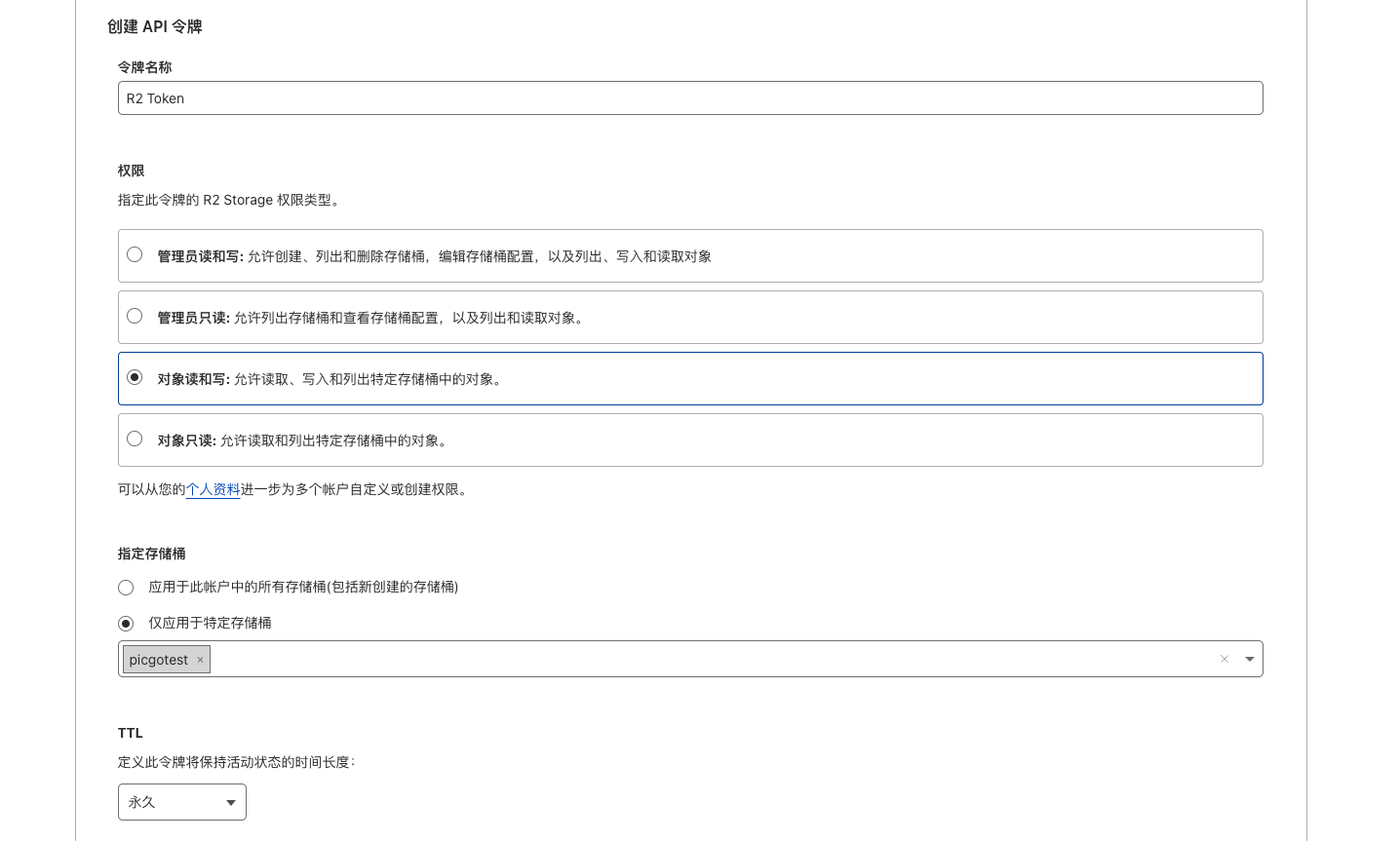Open the 个人资料 link
The width and height of the screenshot is (1400, 841).
pos(213,489)
